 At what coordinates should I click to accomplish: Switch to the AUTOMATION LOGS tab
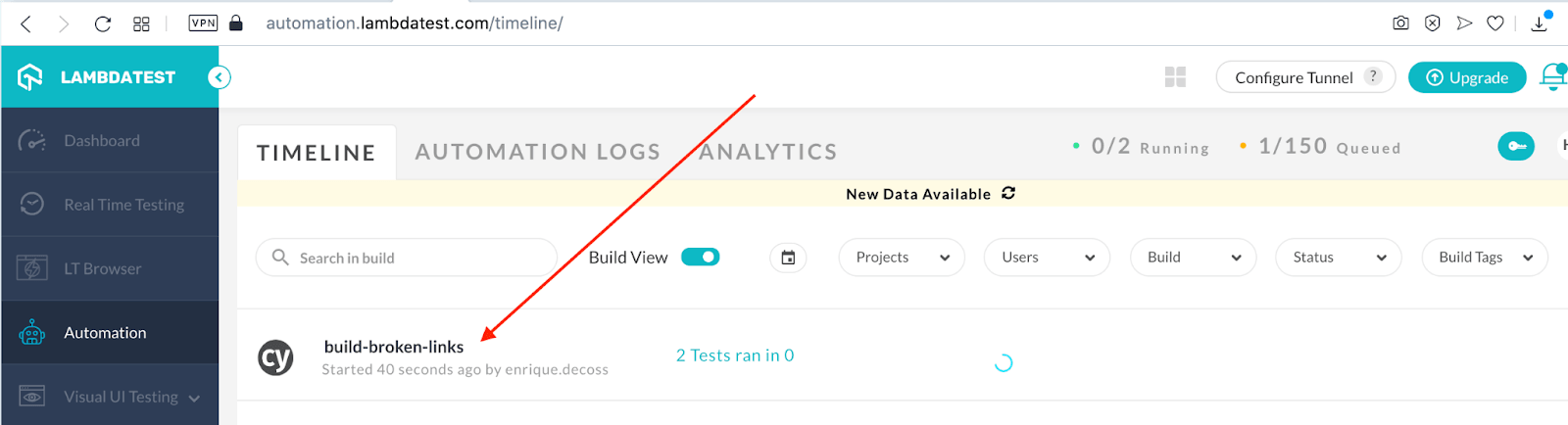(538, 152)
